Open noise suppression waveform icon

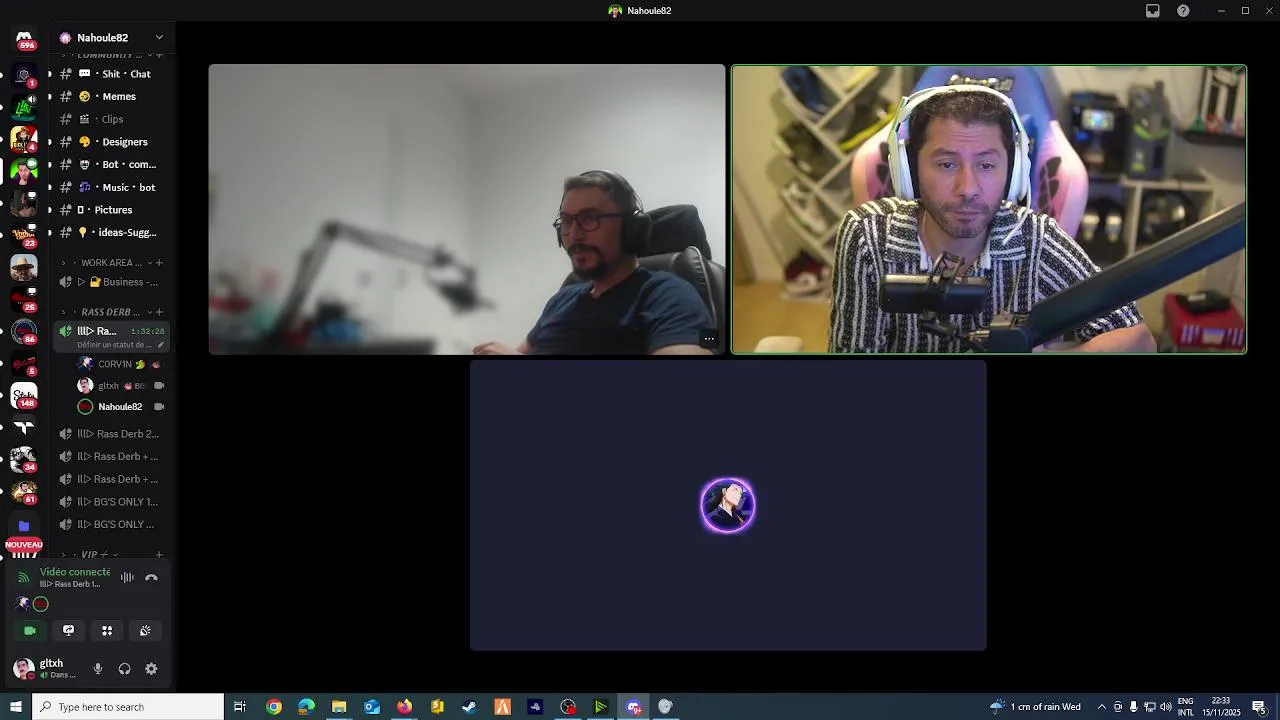pos(127,577)
